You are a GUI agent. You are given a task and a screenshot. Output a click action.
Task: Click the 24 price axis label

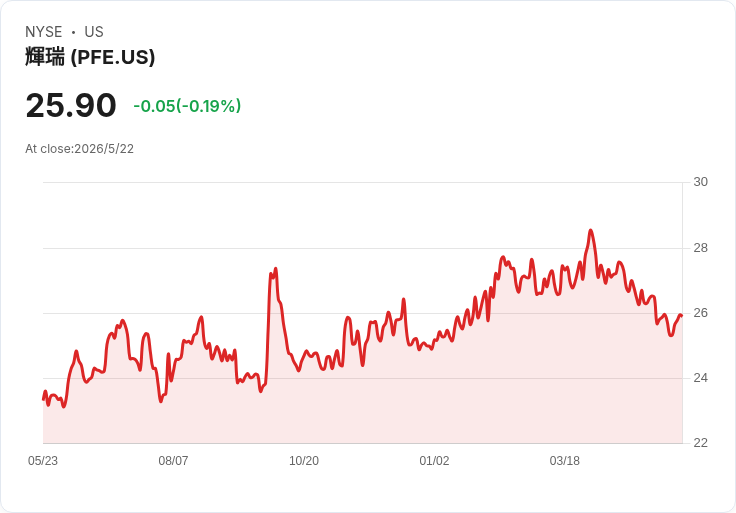[700, 377]
